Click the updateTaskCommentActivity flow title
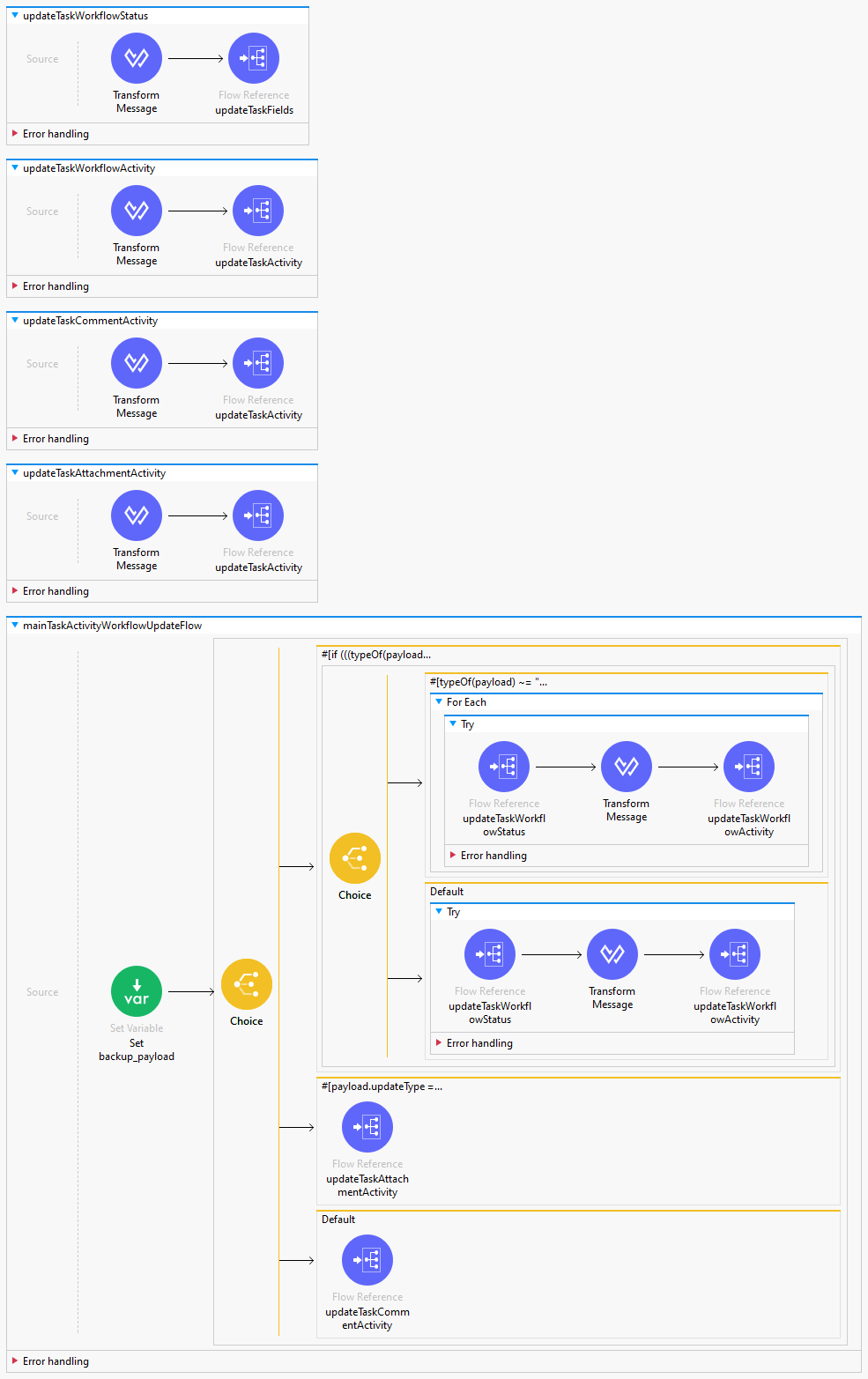This screenshot has width=868, height=1379. pyautogui.click(x=91, y=321)
